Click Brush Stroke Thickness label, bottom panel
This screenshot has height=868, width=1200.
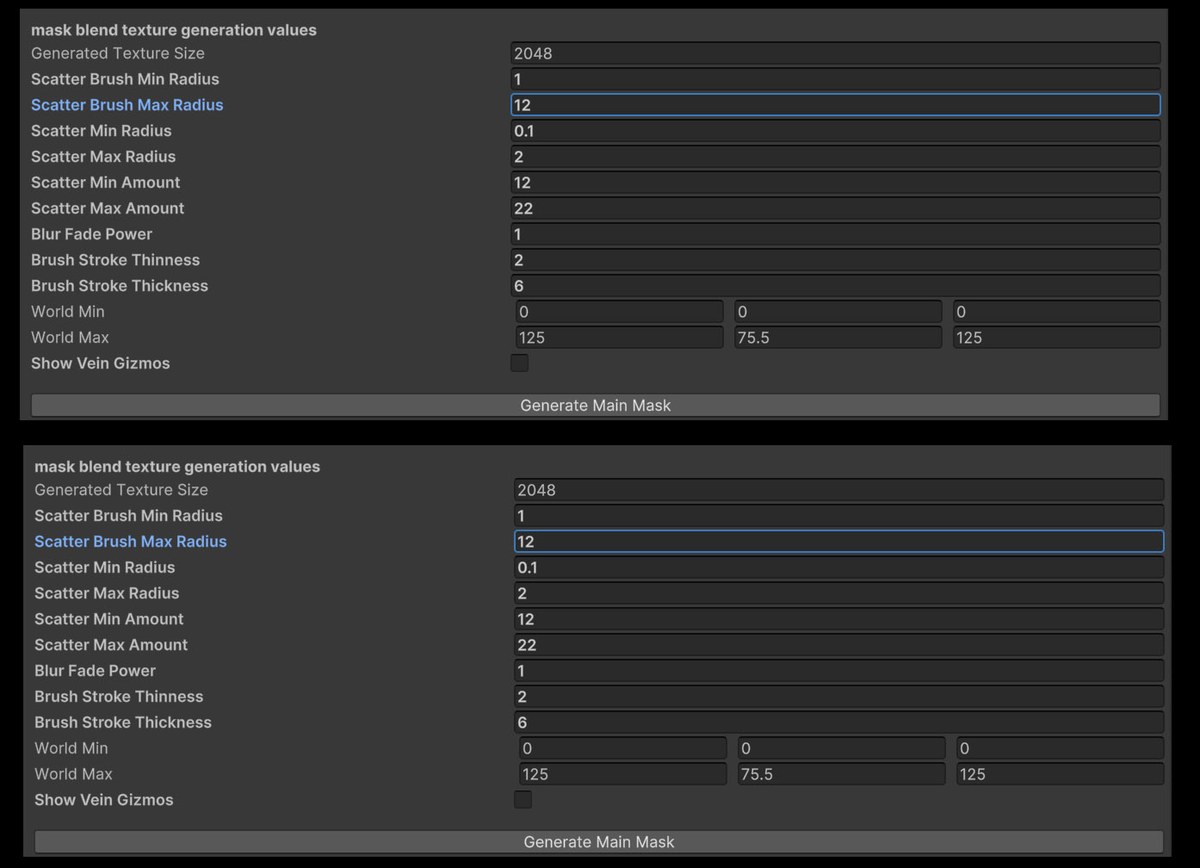tap(123, 723)
